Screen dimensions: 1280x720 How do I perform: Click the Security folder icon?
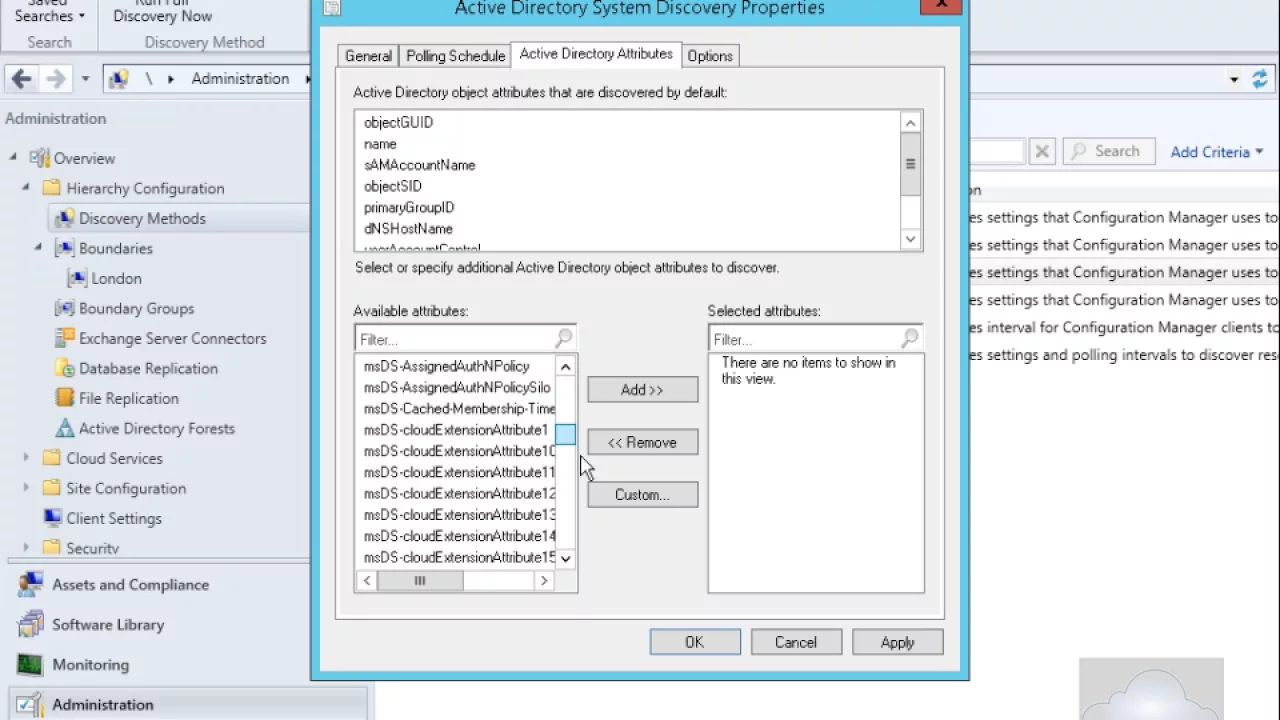click(x=52, y=547)
